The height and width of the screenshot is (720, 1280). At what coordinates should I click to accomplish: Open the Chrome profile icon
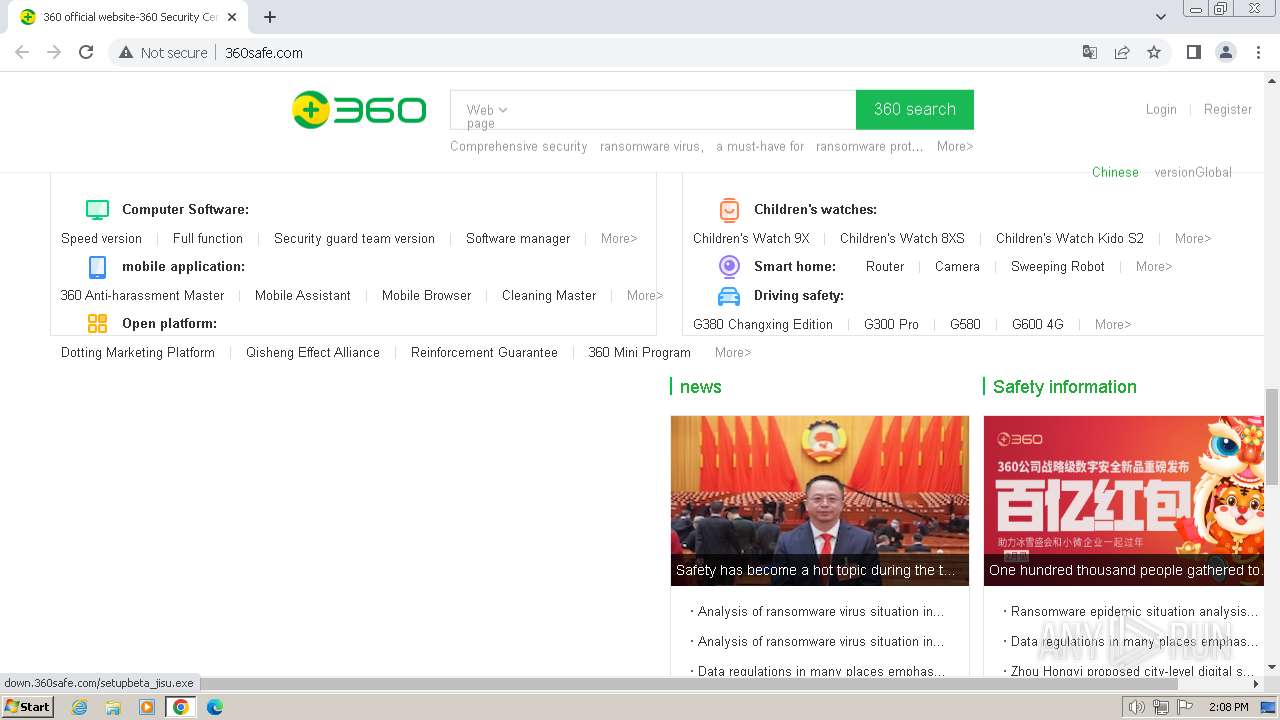point(1225,52)
